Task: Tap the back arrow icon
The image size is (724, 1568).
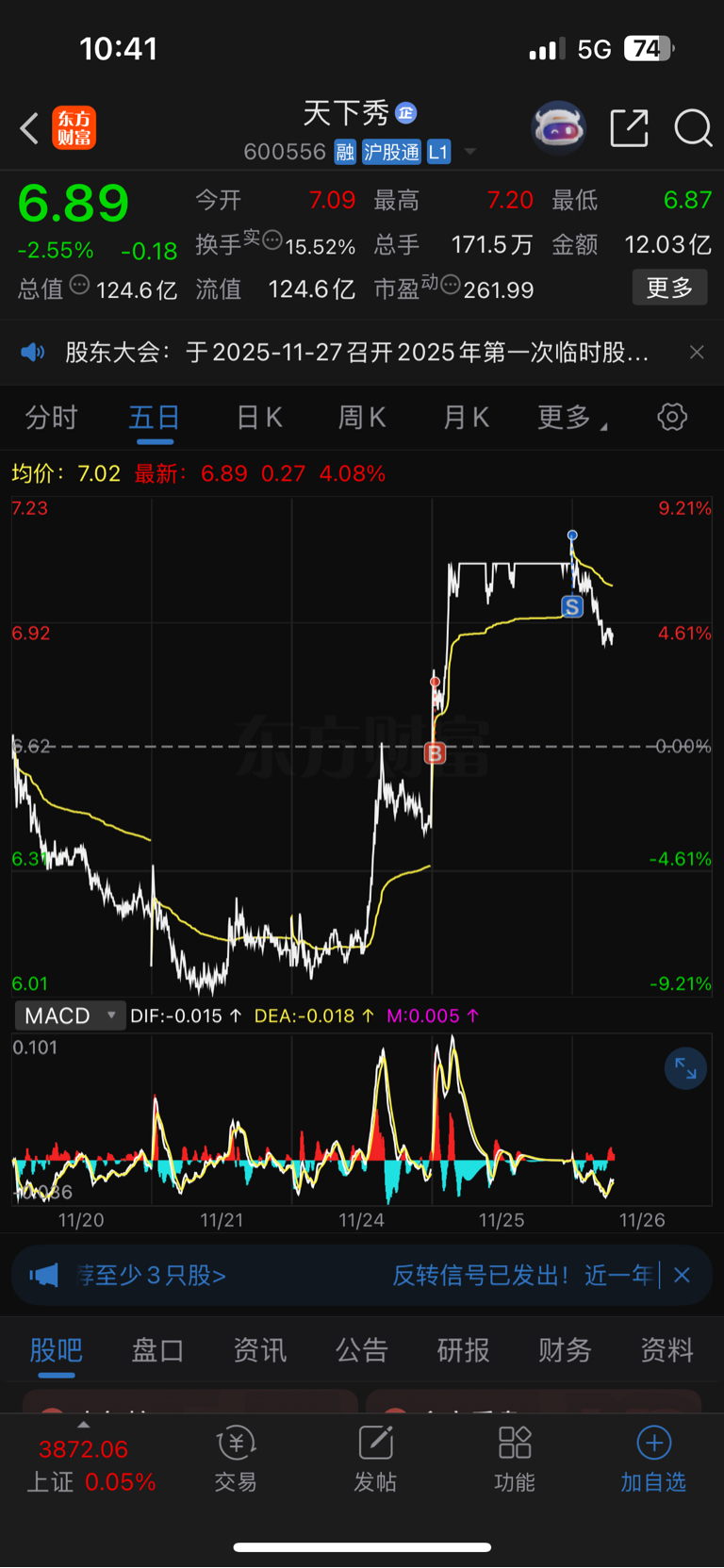Action: point(29,128)
